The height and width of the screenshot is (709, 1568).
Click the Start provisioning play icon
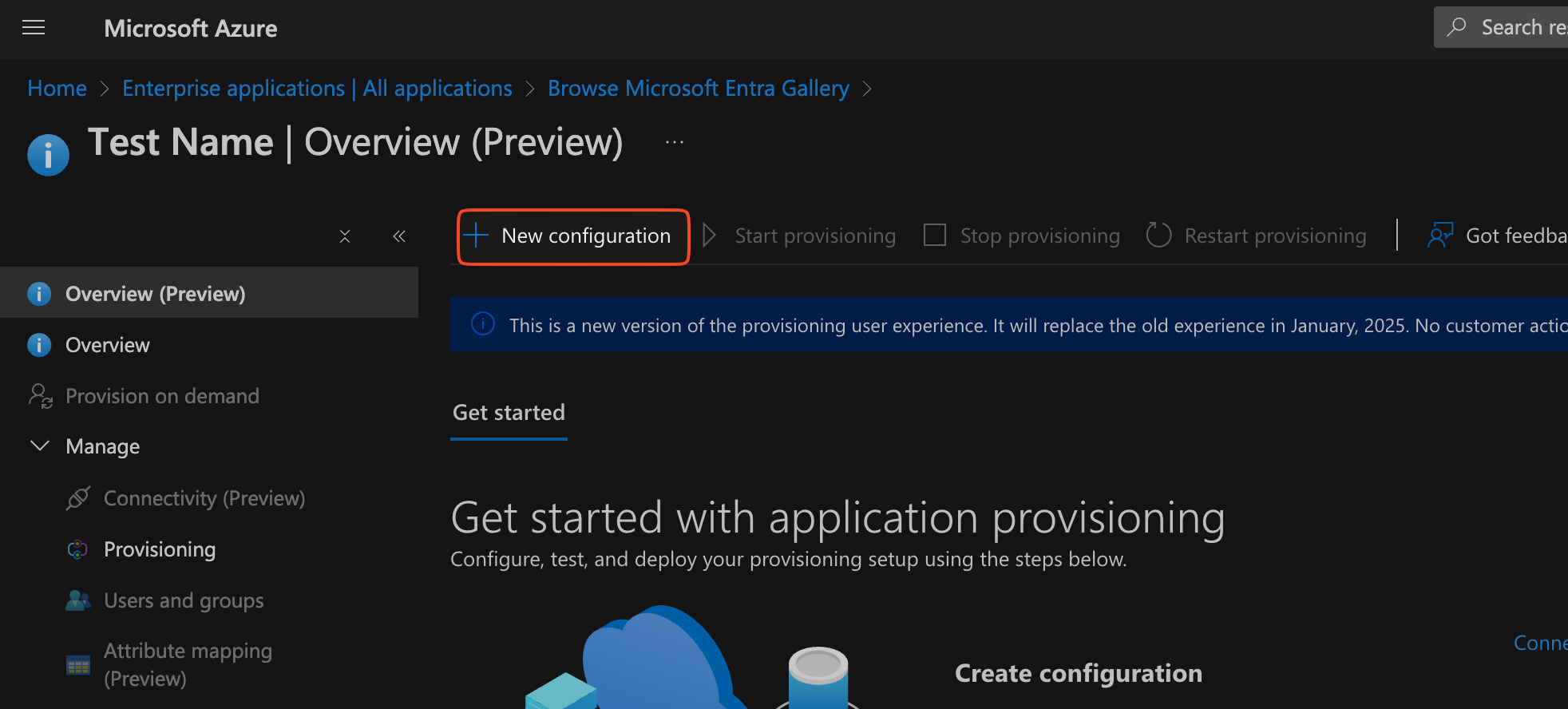click(x=709, y=236)
